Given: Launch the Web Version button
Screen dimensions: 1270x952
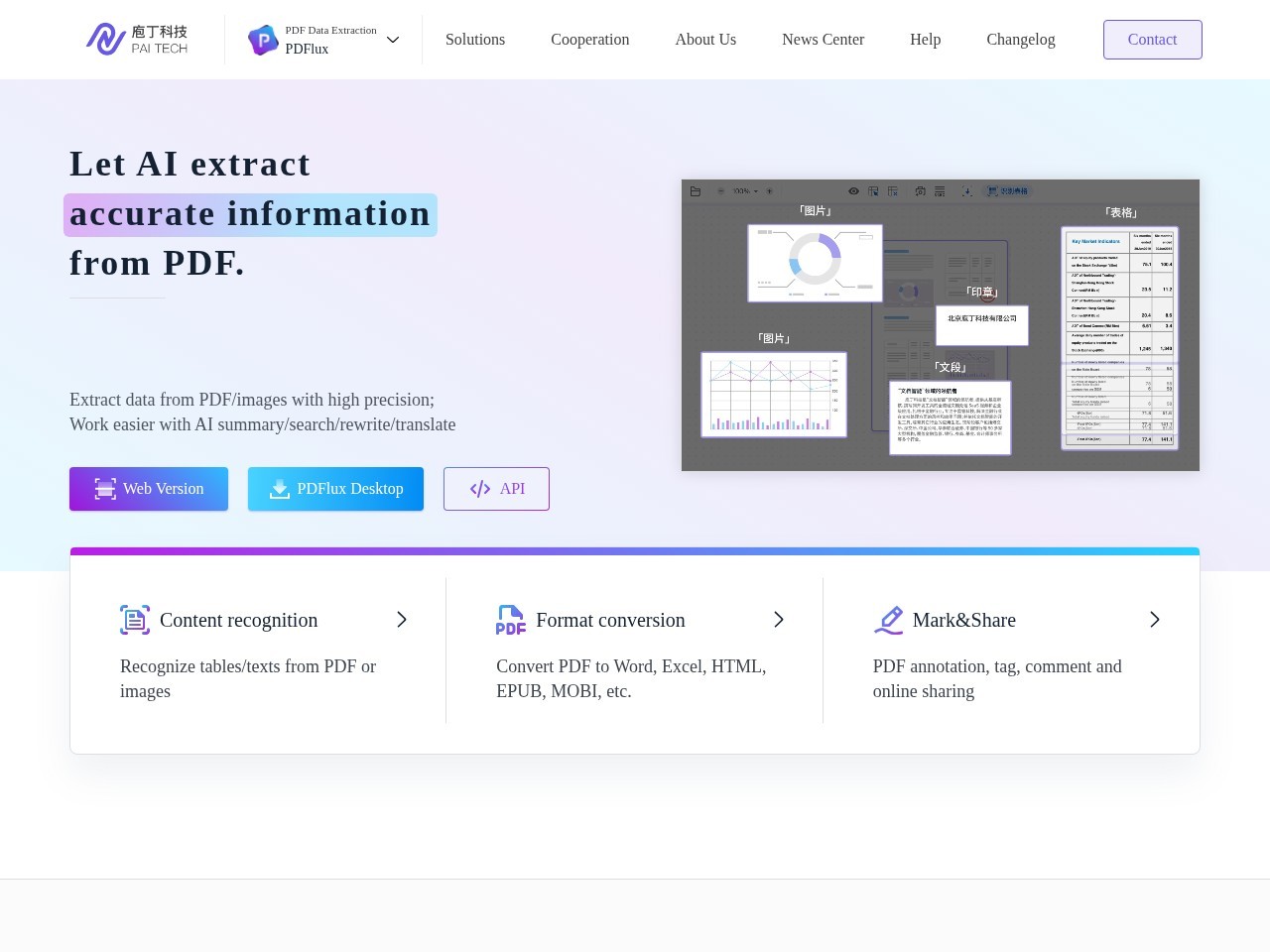Looking at the screenshot, I should tap(149, 489).
